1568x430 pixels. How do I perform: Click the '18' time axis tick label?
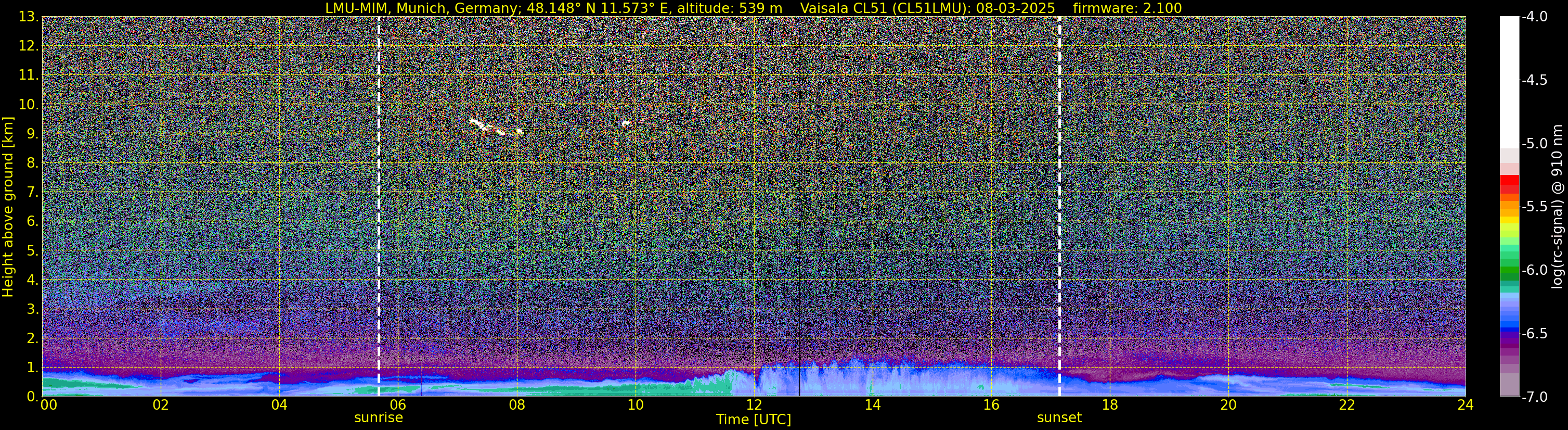pos(1110,405)
